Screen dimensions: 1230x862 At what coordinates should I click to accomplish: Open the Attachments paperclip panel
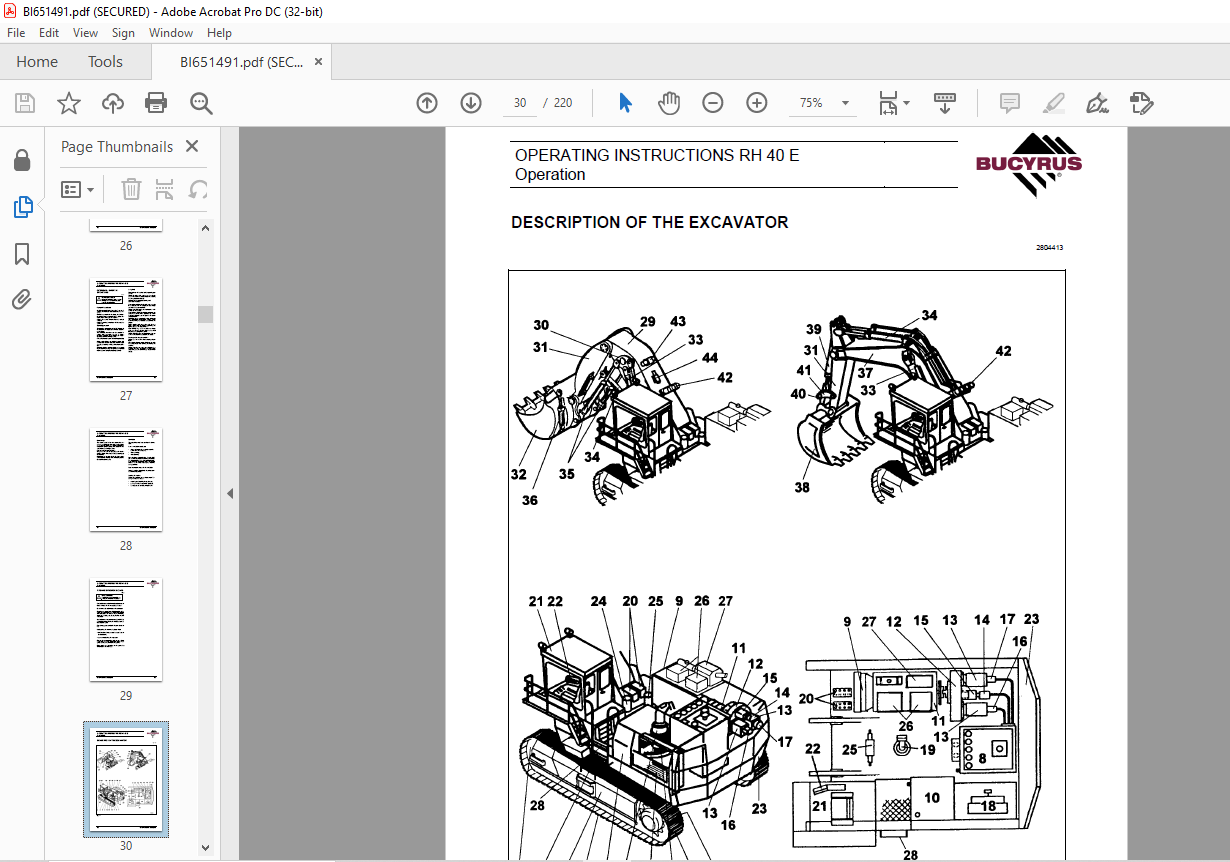pyautogui.click(x=22, y=299)
